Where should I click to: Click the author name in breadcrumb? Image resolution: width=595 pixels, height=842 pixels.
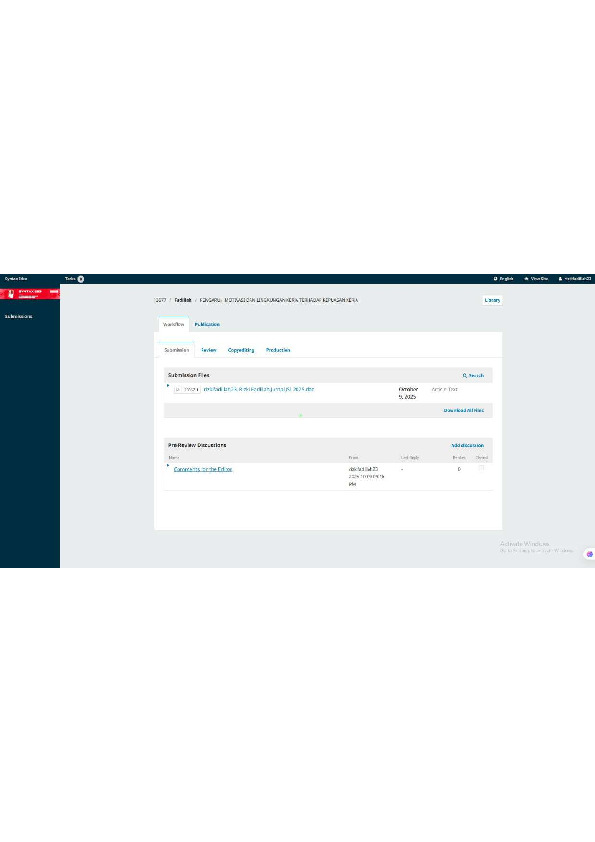pos(183,300)
